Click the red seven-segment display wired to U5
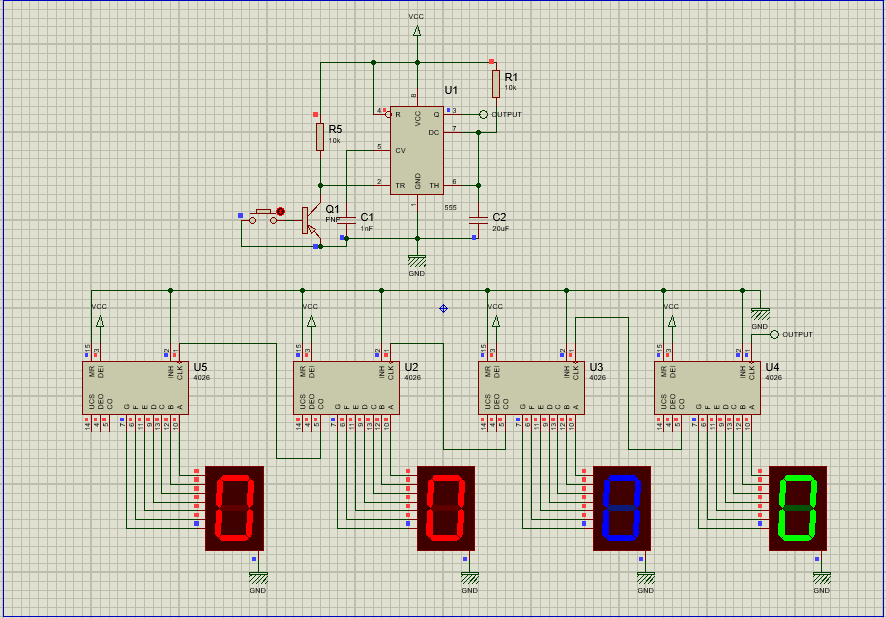Viewport: 886px width, 618px height. click(234, 508)
